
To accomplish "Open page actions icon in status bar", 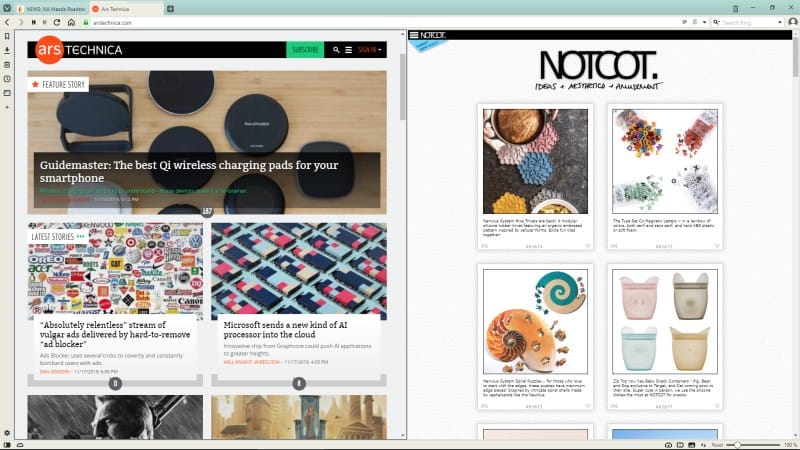I will click(704, 445).
